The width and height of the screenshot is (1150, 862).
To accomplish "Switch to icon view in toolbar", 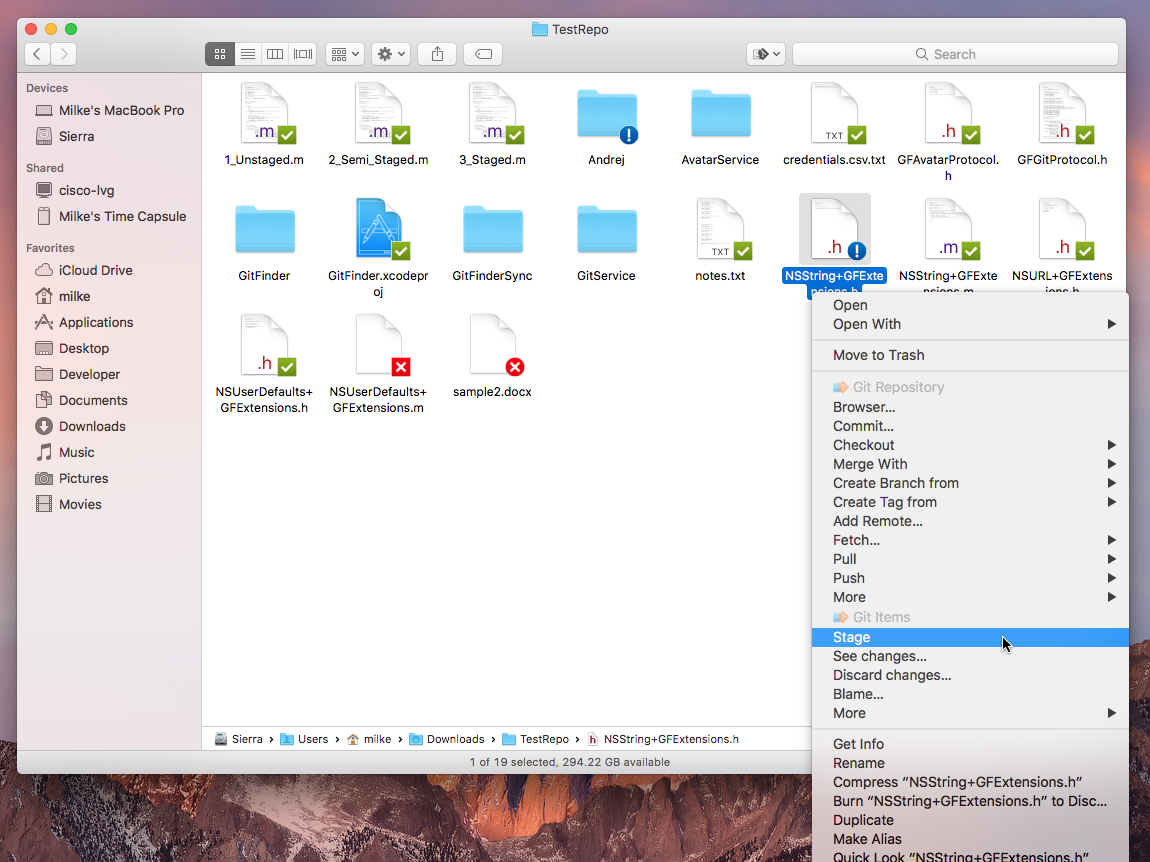I will pyautogui.click(x=220, y=54).
